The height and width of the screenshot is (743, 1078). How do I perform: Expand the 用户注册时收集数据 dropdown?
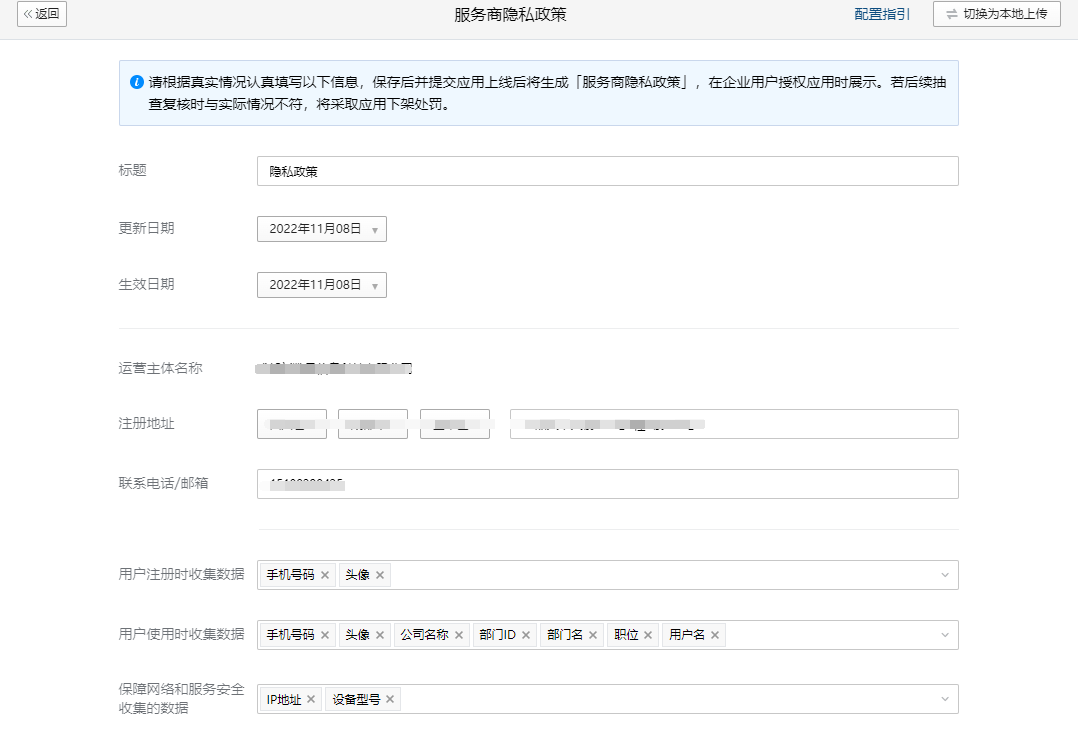click(944, 575)
